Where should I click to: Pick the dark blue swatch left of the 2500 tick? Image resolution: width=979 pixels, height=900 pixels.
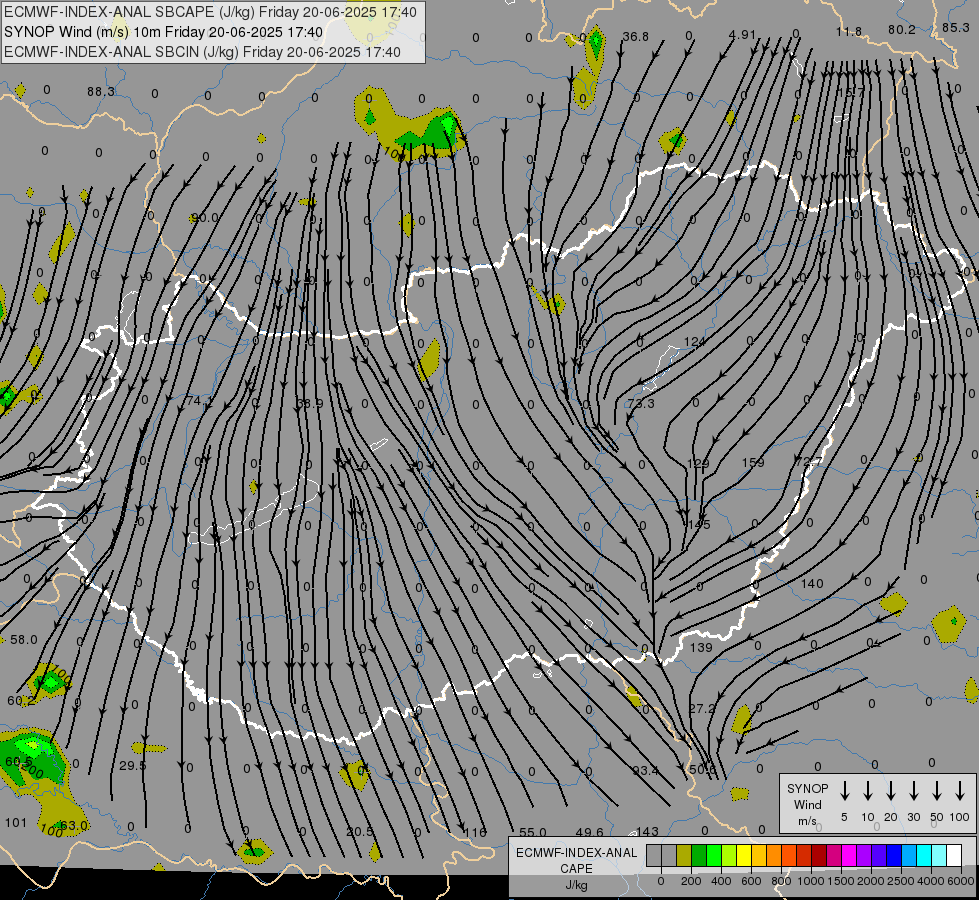pos(893,856)
